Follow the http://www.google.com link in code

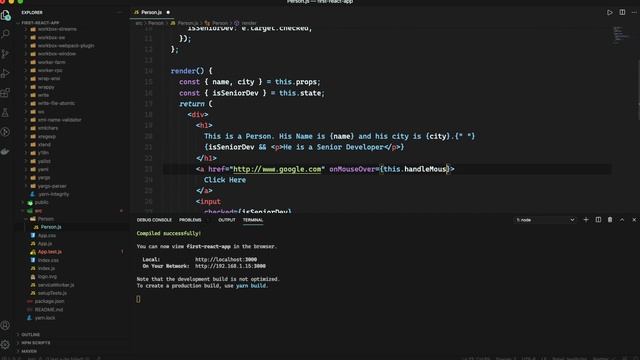[277, 169]
